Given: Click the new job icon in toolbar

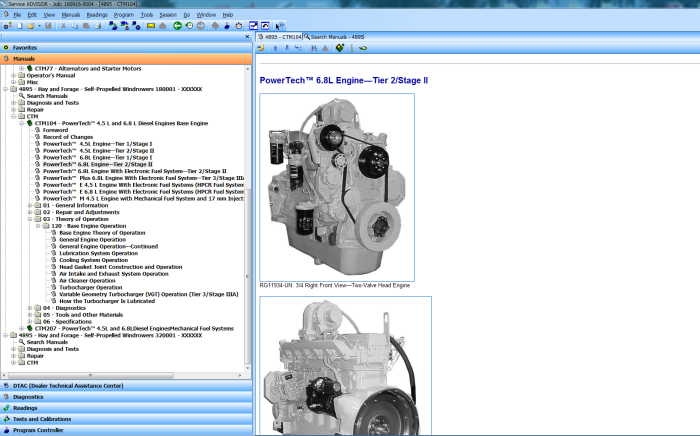Looking at the screenshot, I should (x=8, y=26).
